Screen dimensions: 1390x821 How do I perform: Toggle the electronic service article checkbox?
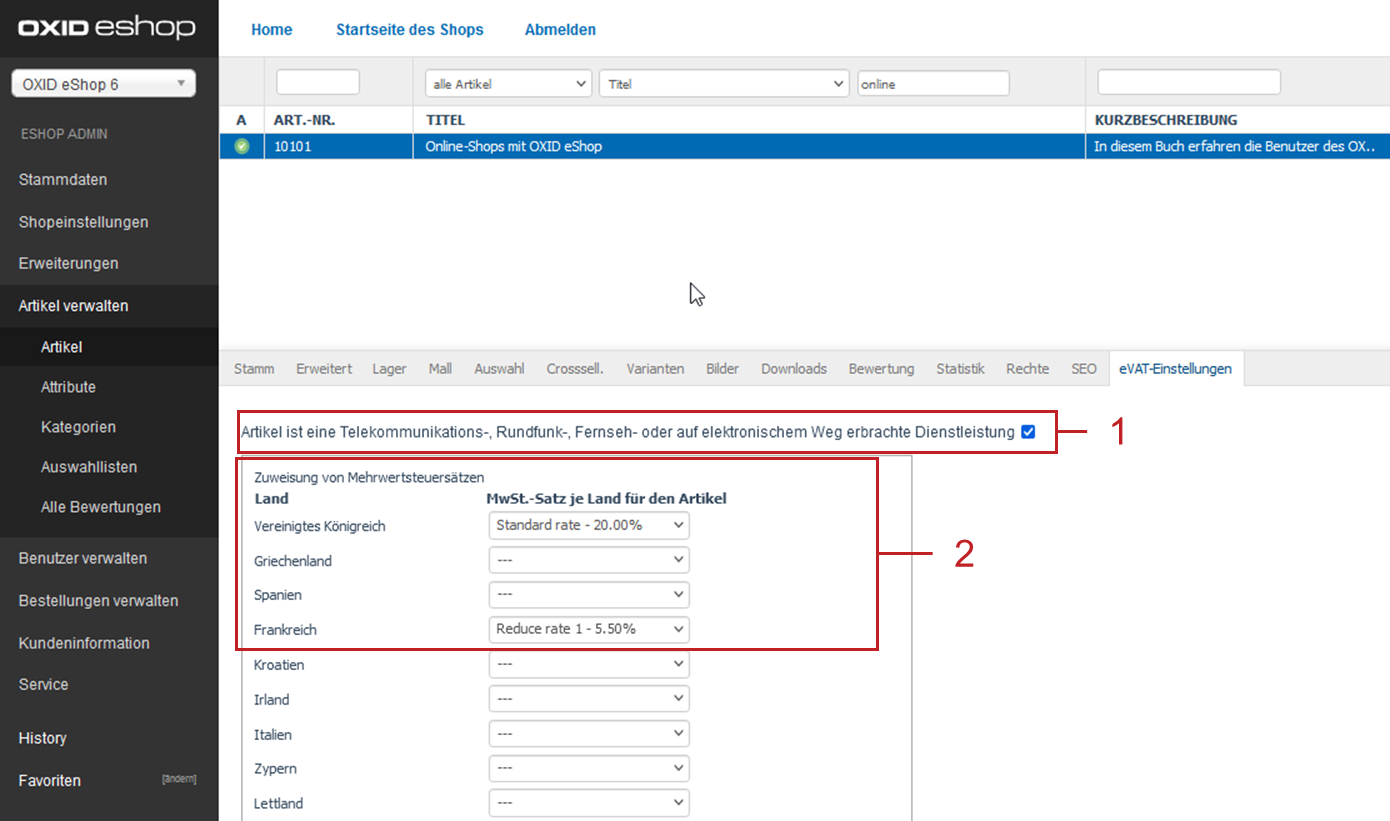click(1028, 432)
